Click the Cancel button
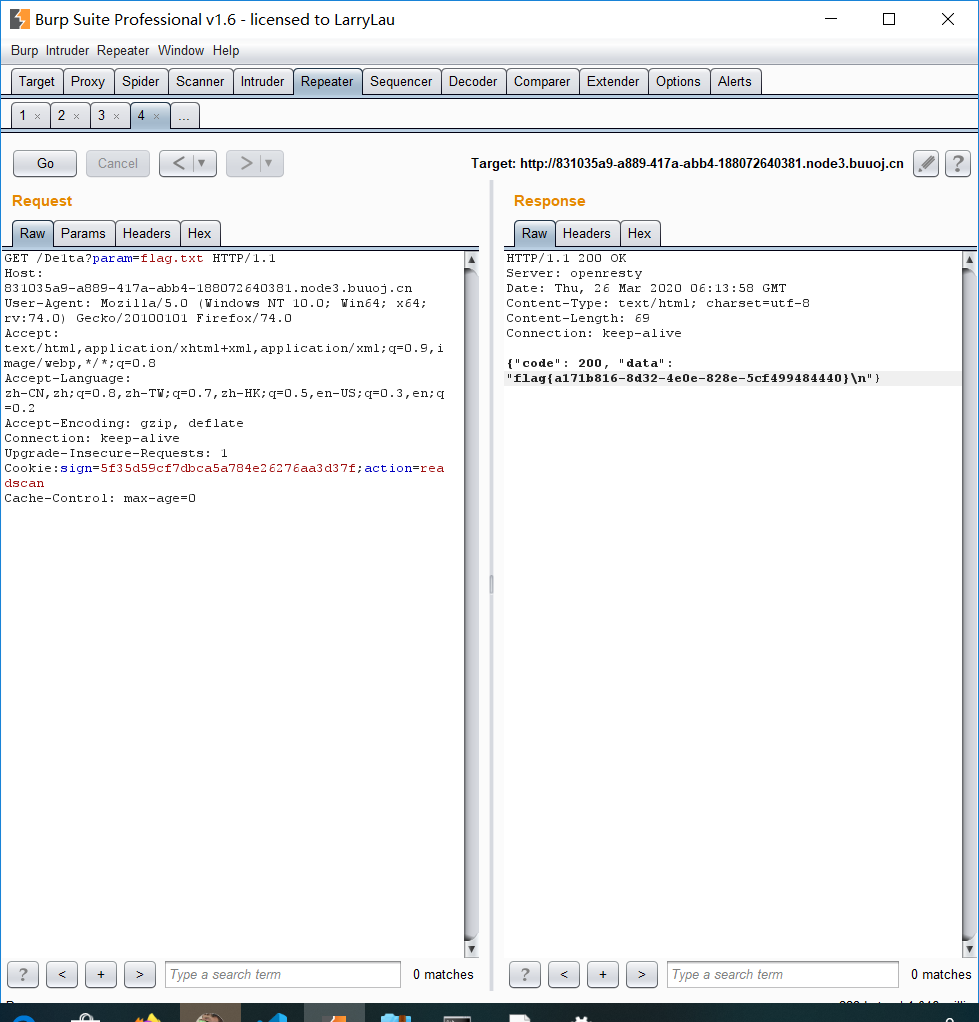Viewport: 979px width, 1022px height. 118,164
